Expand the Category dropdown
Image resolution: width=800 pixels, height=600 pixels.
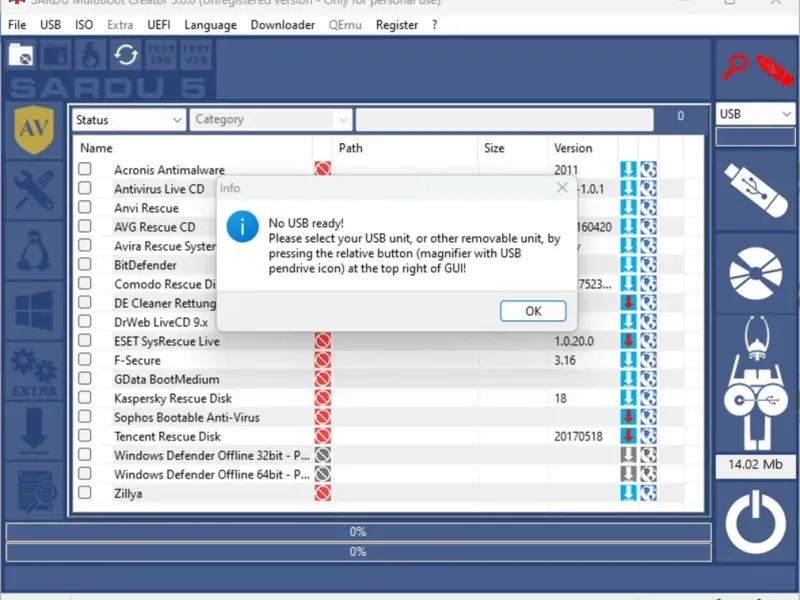pyautogui.click(x=270, y=120)
